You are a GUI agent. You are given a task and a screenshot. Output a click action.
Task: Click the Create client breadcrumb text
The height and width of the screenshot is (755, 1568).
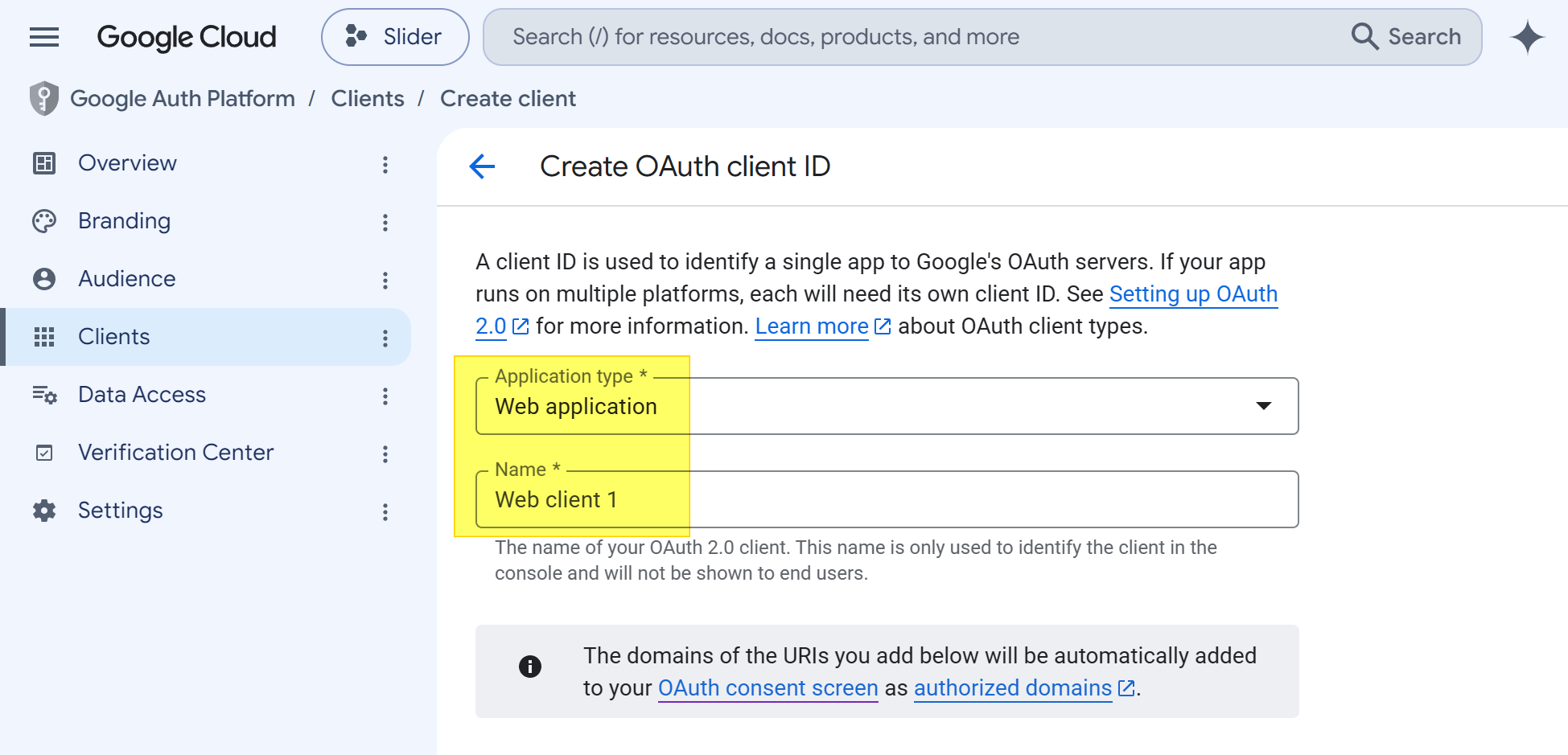508,99
